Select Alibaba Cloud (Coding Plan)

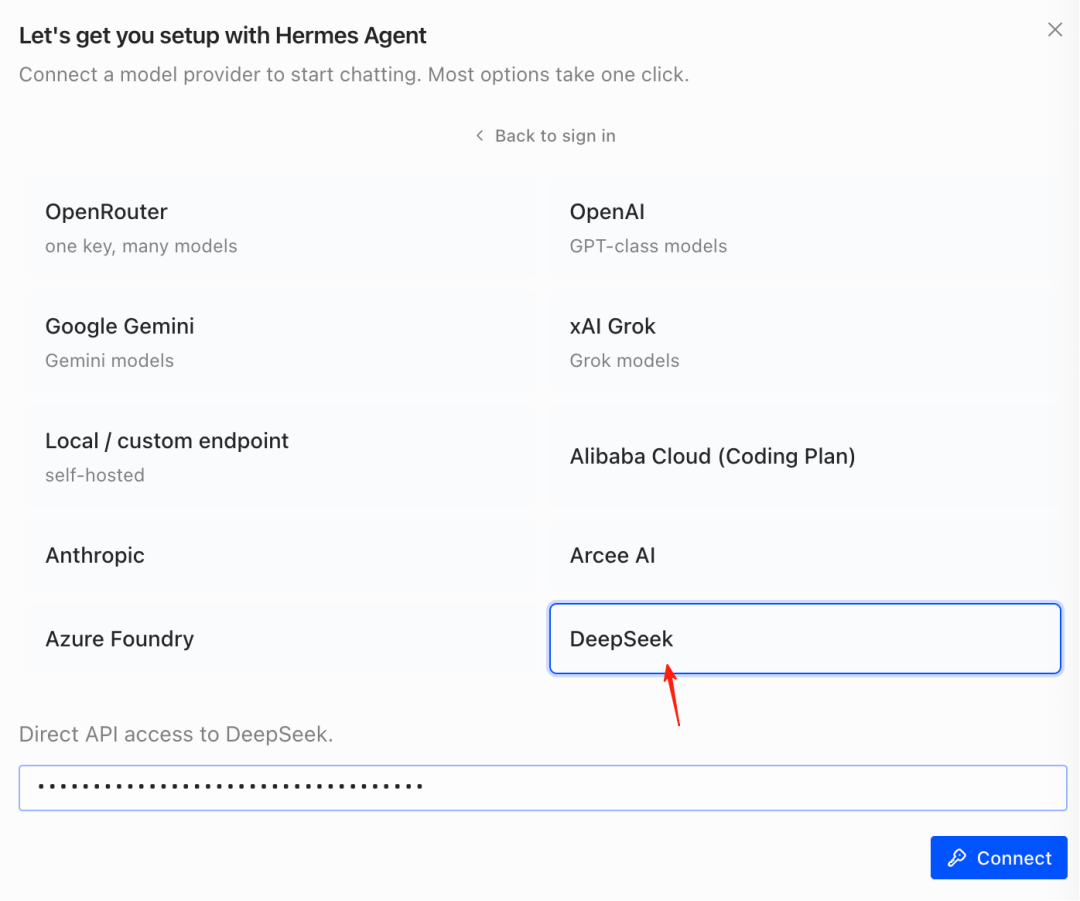(805, 456)
